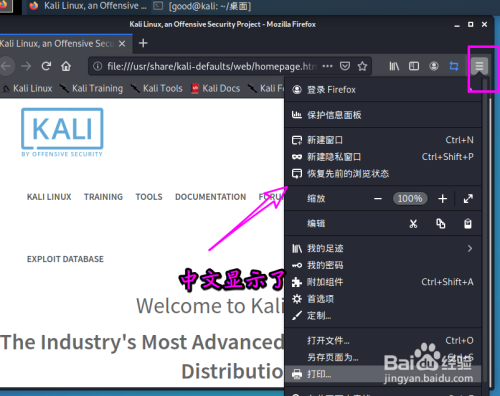Go to the home page icon
The width and height of the screenshot is (500, 396).
click(66, 66)
